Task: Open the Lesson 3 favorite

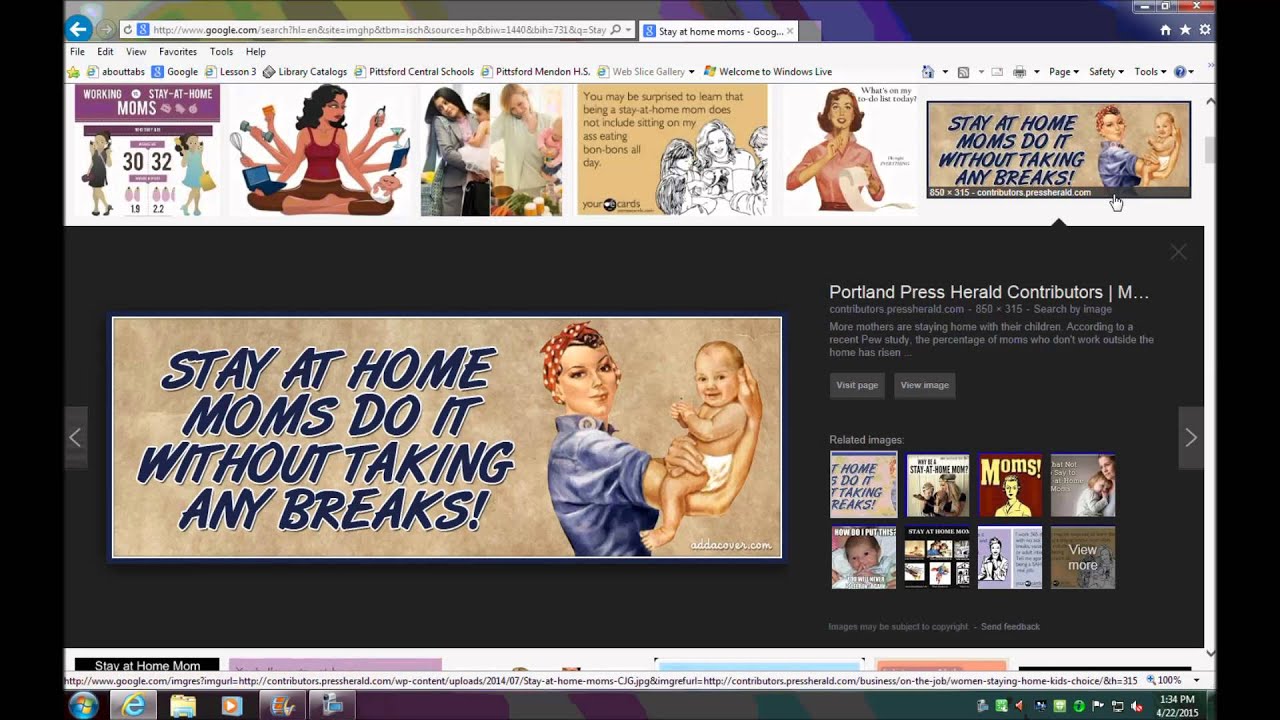Action: (x=230, y=72)
